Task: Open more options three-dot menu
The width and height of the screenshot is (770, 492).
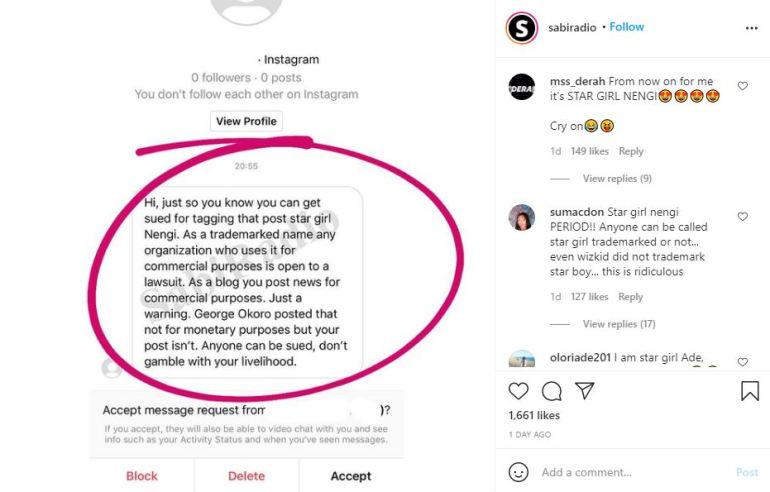Action: (x=751, y=28)
